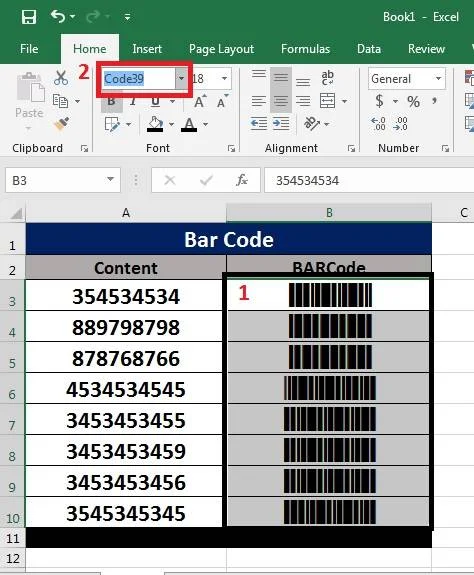Image resolution: width=474 pixels, height=575 pixels.
Task: Switch to the Data tab
Action: [369, 49]
